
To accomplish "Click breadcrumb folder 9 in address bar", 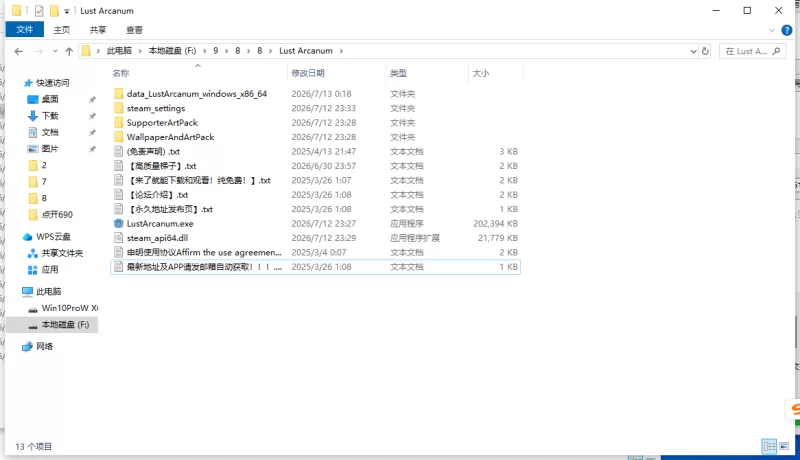I will coord(216,50).
